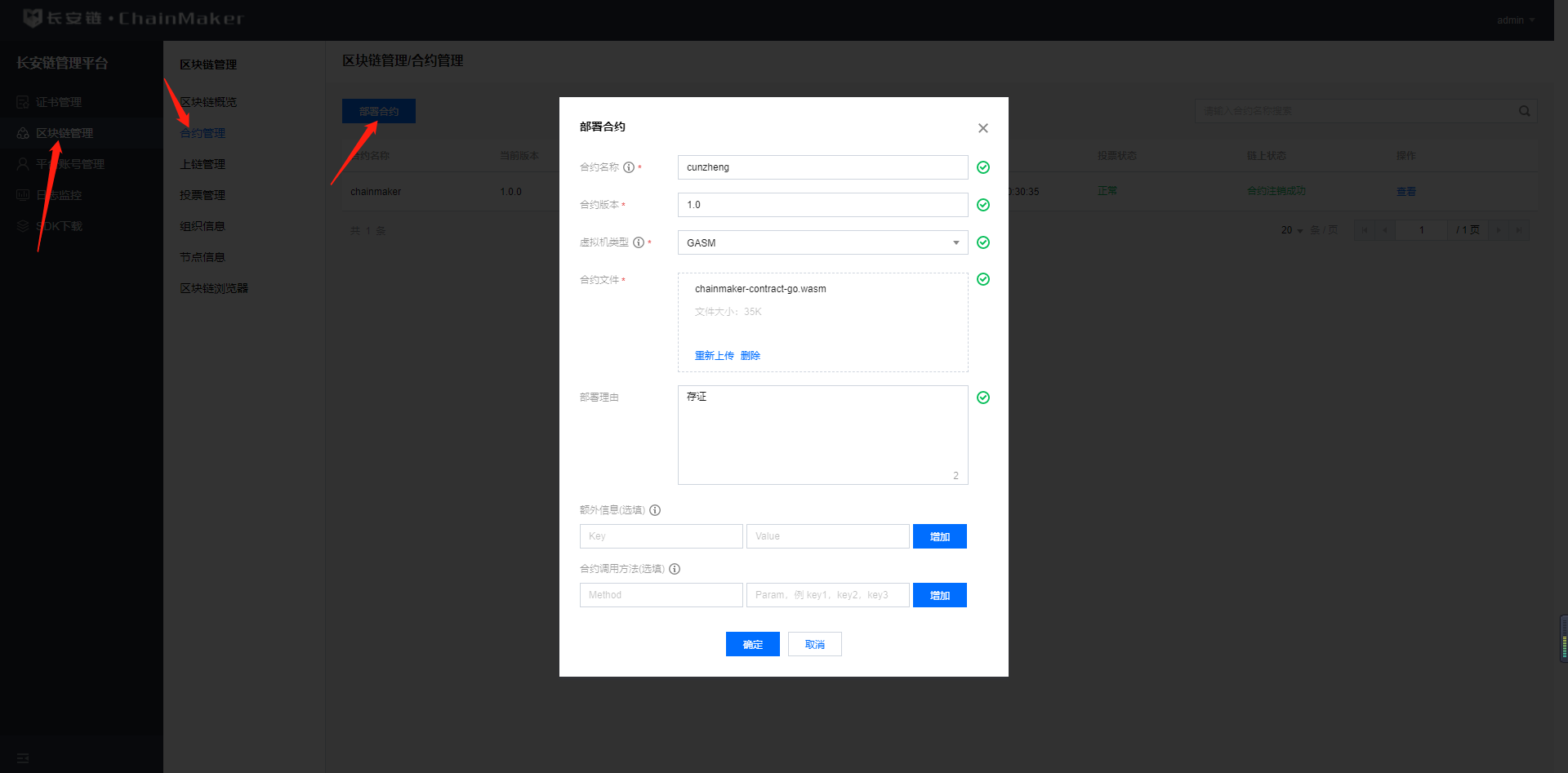Click the info icon beside 合约调用方法(选填)
This screenshot has width=1568, height=773.
pyautogui.click(x=675, y=569)
